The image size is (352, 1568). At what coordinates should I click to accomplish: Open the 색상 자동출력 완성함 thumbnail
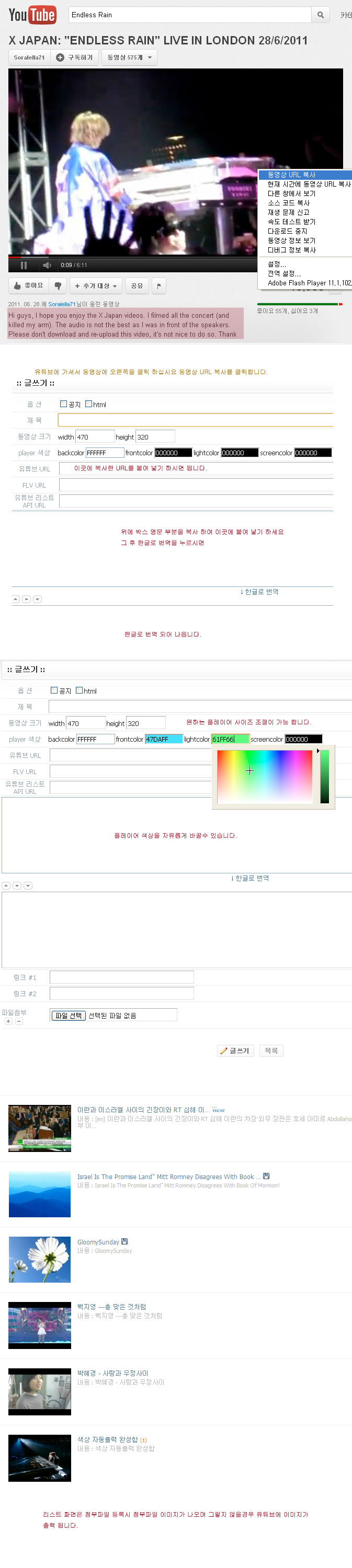click(40, 1458)
